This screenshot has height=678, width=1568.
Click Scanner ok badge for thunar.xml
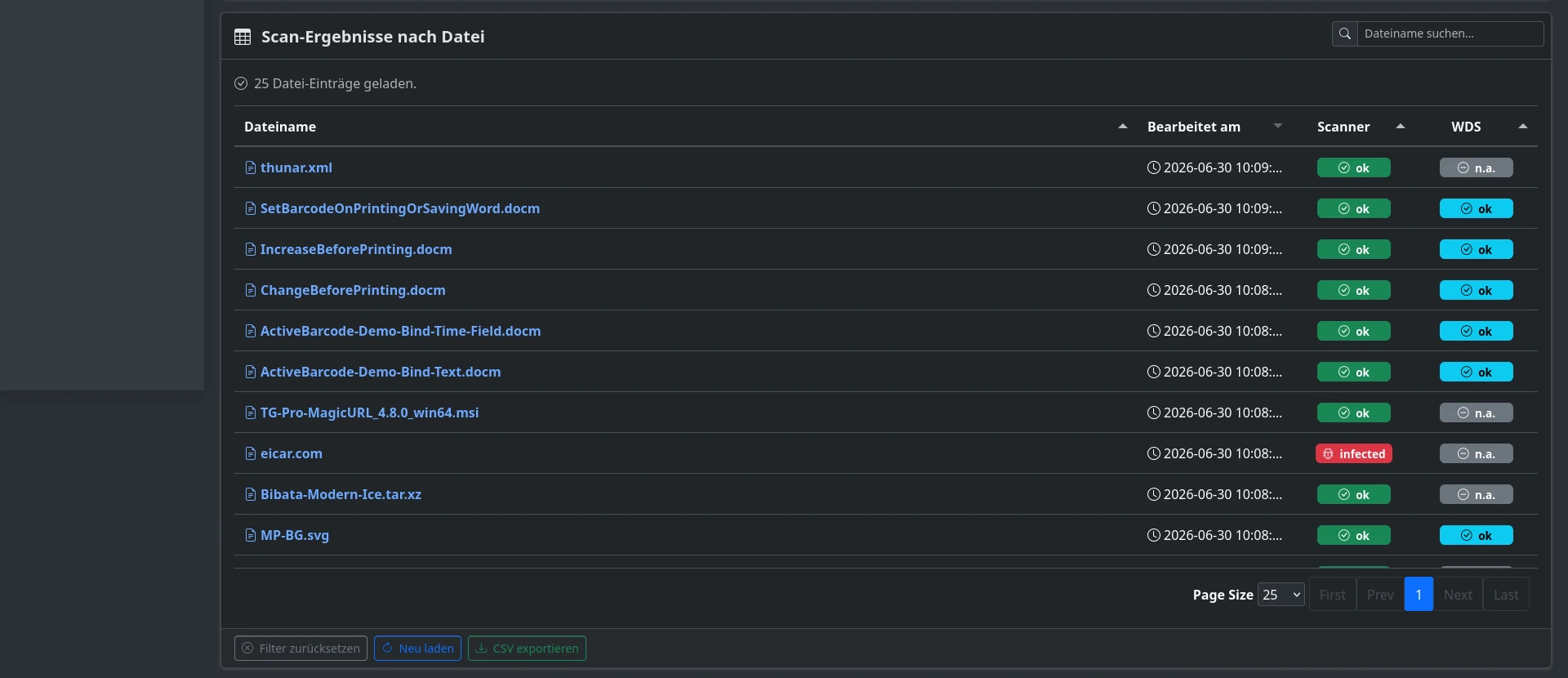pyautogui.click(x=1354, y=167)
